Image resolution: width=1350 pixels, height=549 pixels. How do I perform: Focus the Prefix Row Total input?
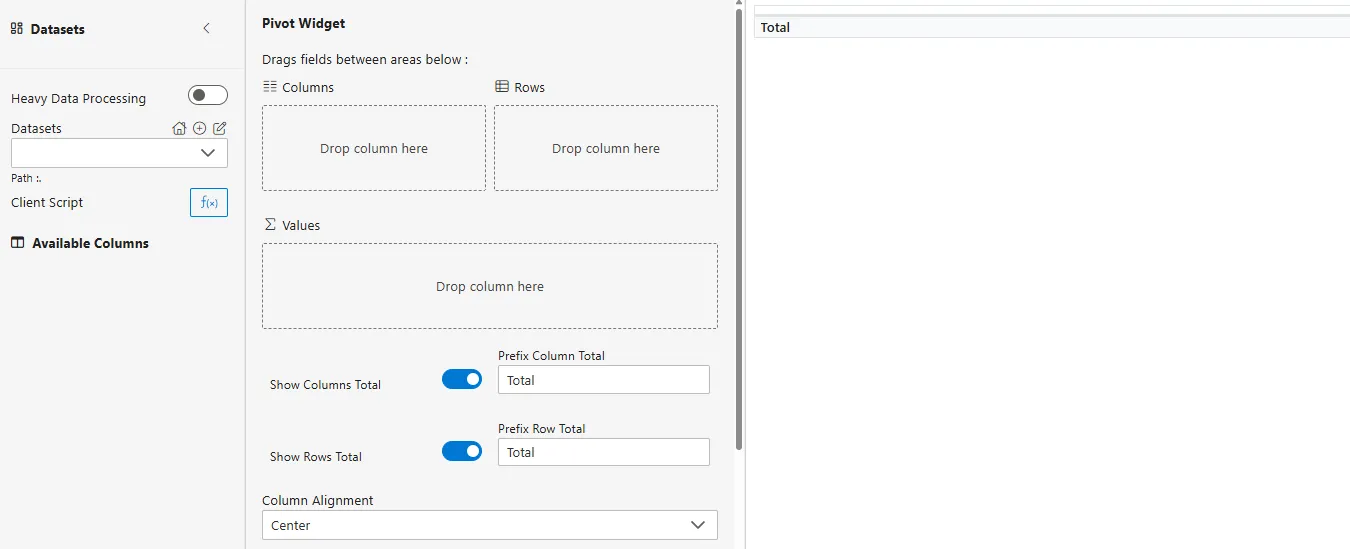click(603, 452)
